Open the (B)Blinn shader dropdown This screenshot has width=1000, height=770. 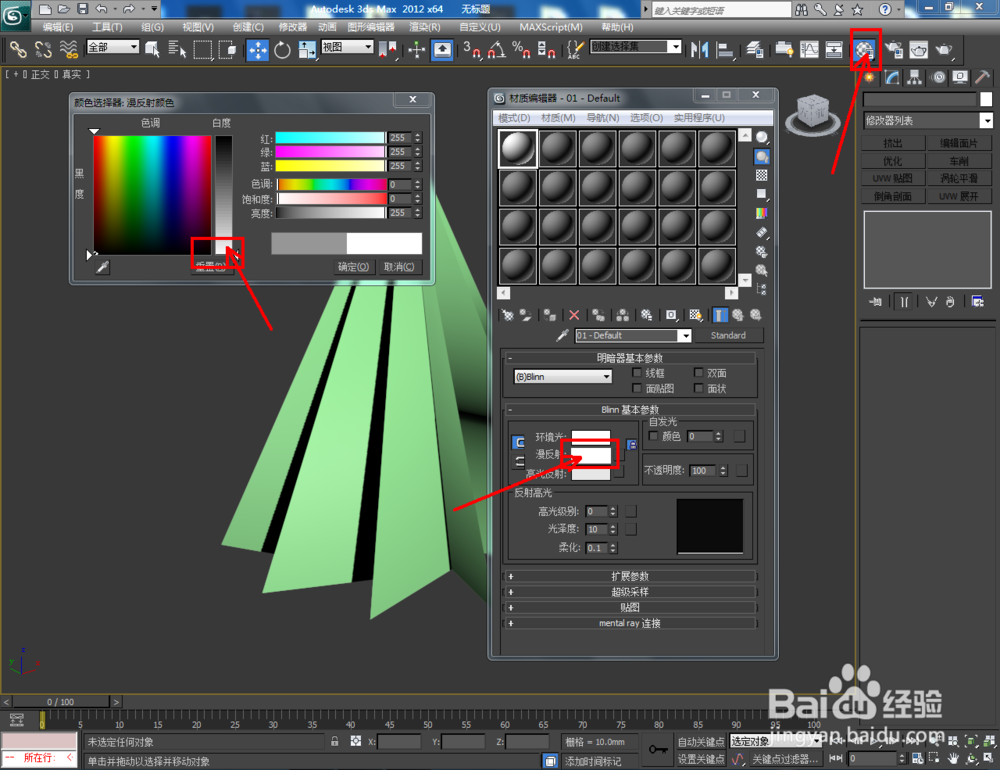coord(563,376)
